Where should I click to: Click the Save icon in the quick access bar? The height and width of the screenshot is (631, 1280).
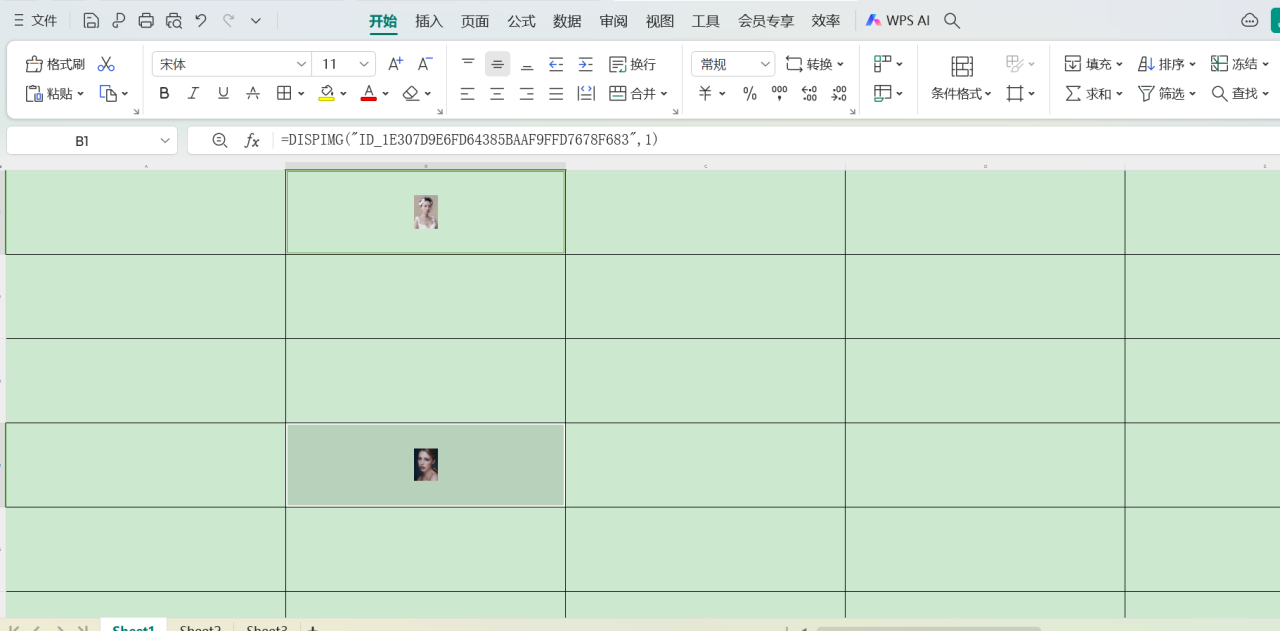[x=91, y=20]
